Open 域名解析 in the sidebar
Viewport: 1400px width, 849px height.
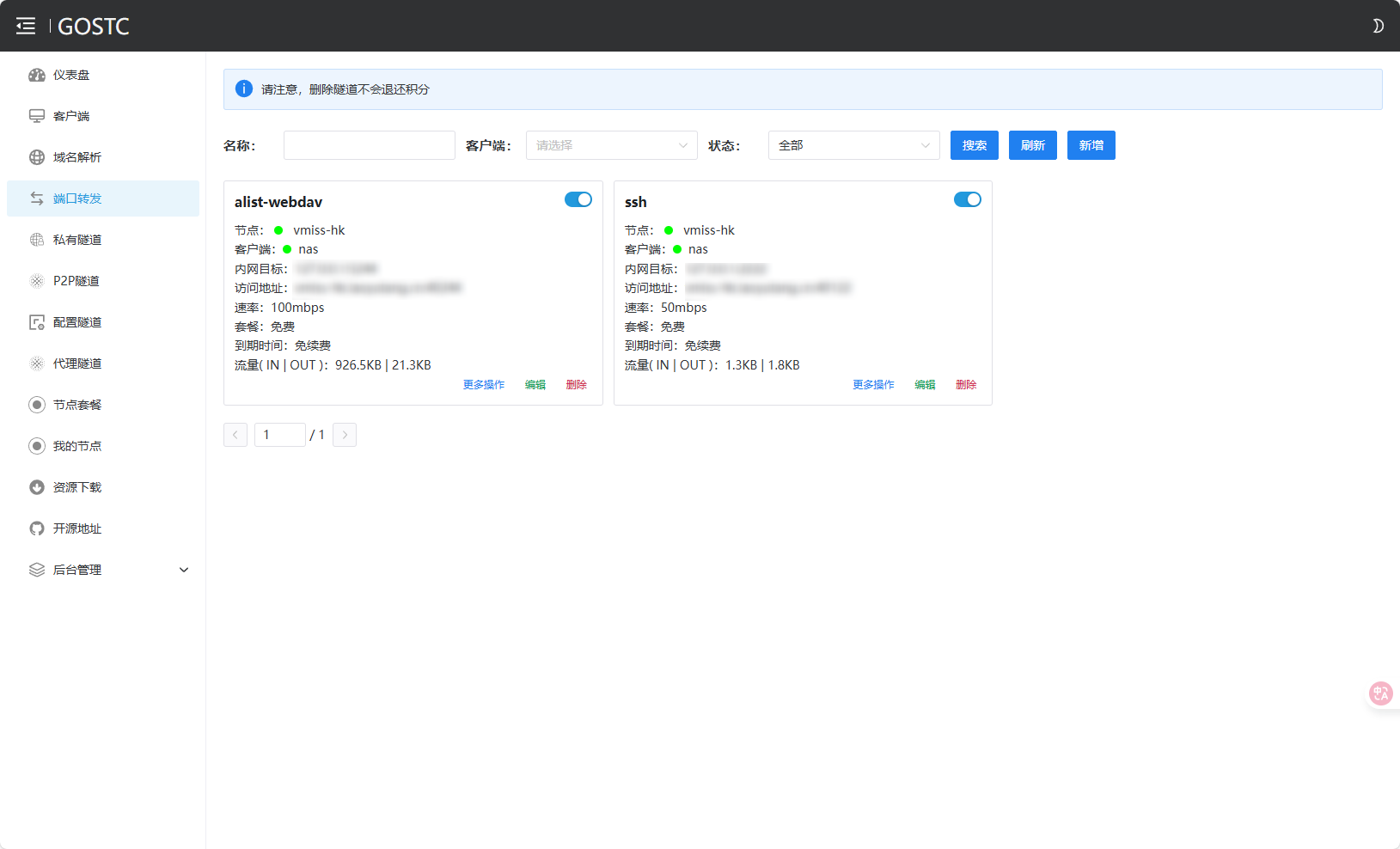click(103, 157)
